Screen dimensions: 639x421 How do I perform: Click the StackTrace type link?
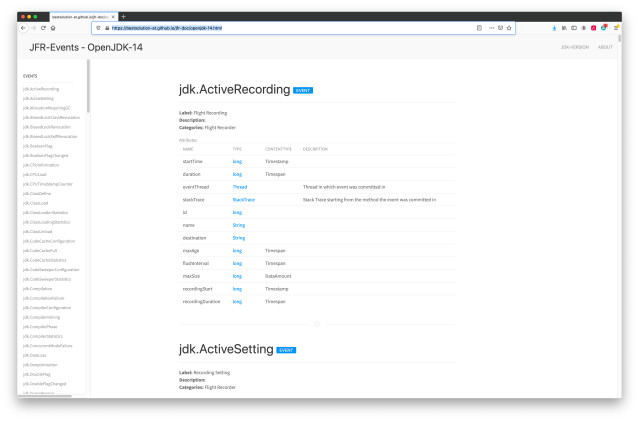(x=243, y=199)
